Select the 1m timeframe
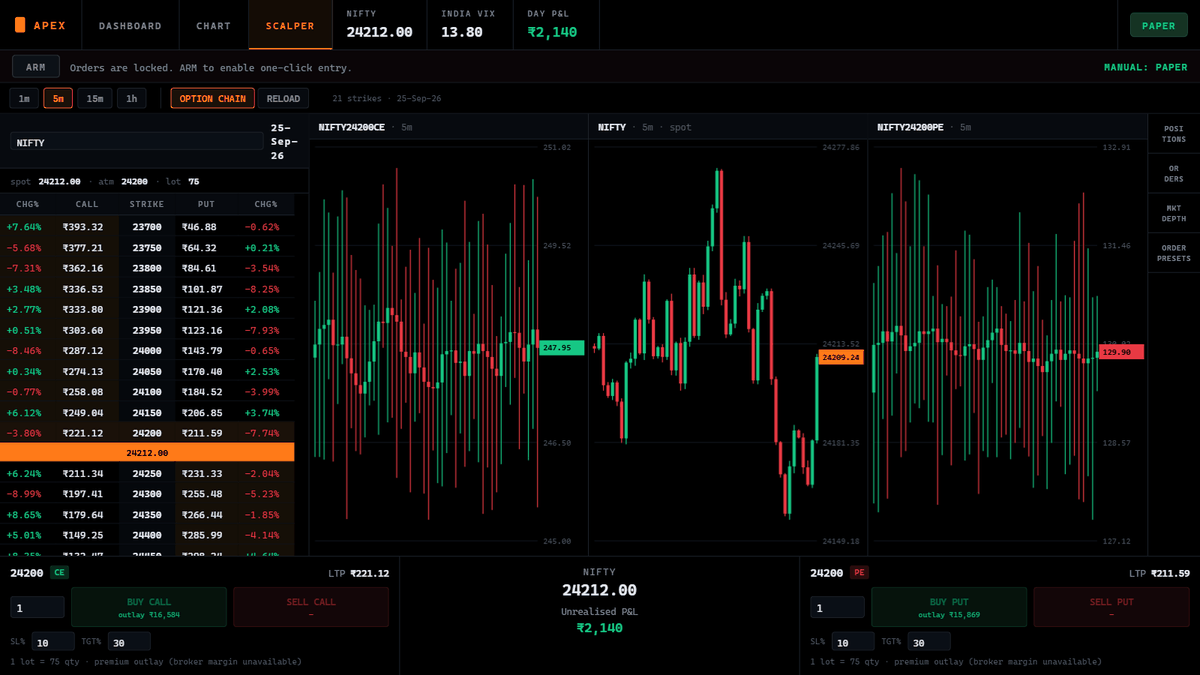This screenshot has width=1200, height=675. coord(24,98)
